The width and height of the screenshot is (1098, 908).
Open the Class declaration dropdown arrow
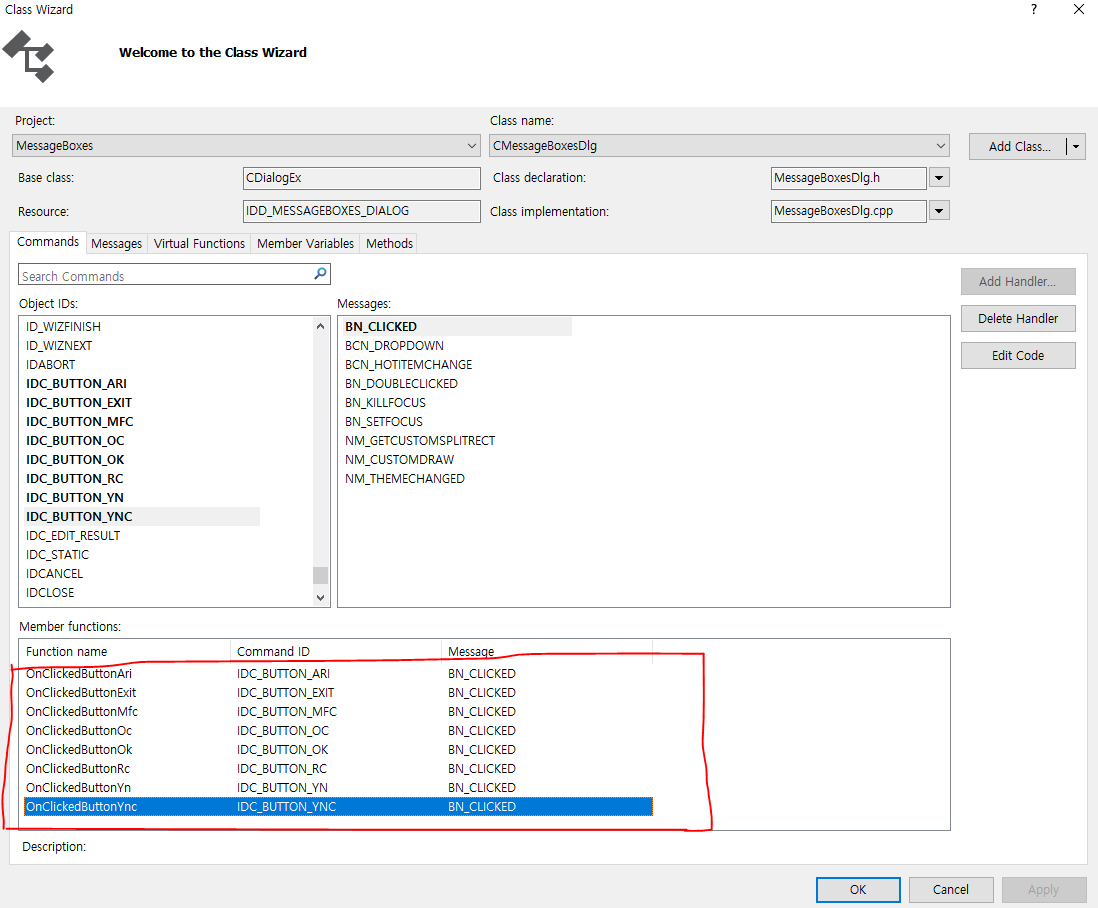pos(939,178)
